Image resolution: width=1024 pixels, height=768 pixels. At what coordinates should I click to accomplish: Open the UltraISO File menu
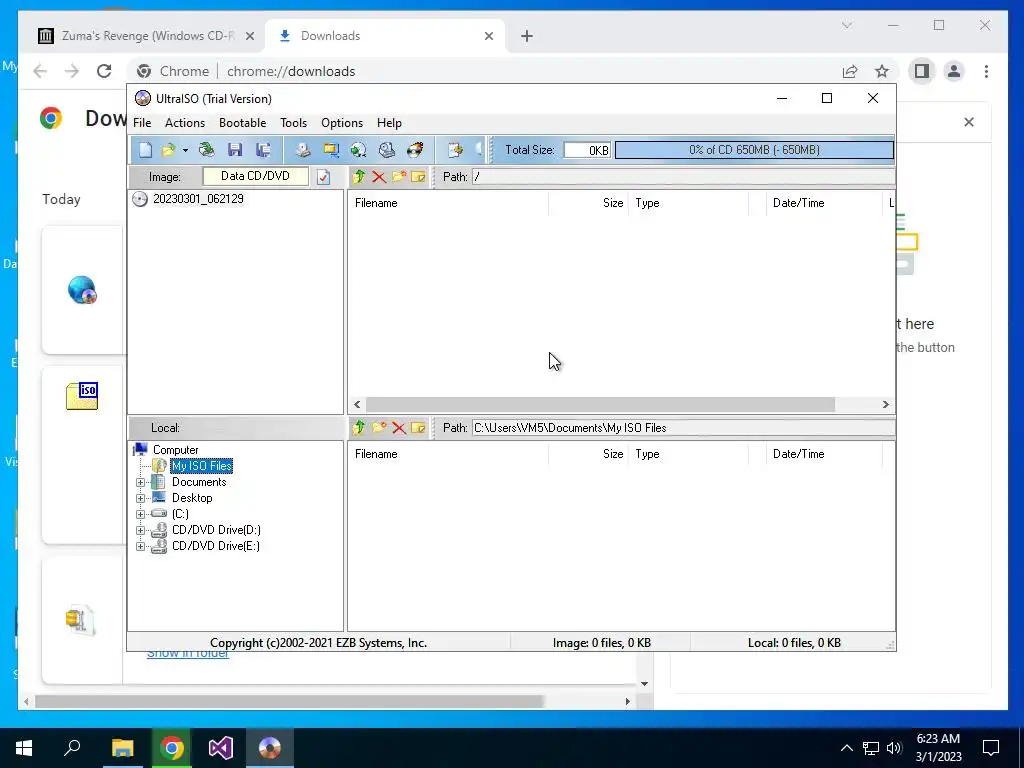click(142, 123)
